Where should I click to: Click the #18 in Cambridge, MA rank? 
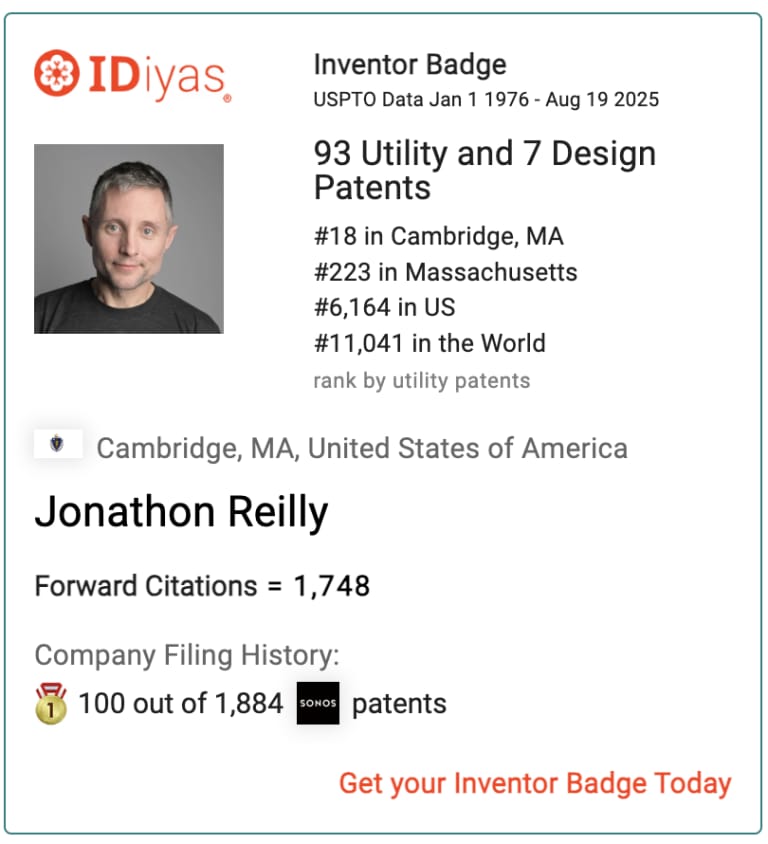point(438,236)
